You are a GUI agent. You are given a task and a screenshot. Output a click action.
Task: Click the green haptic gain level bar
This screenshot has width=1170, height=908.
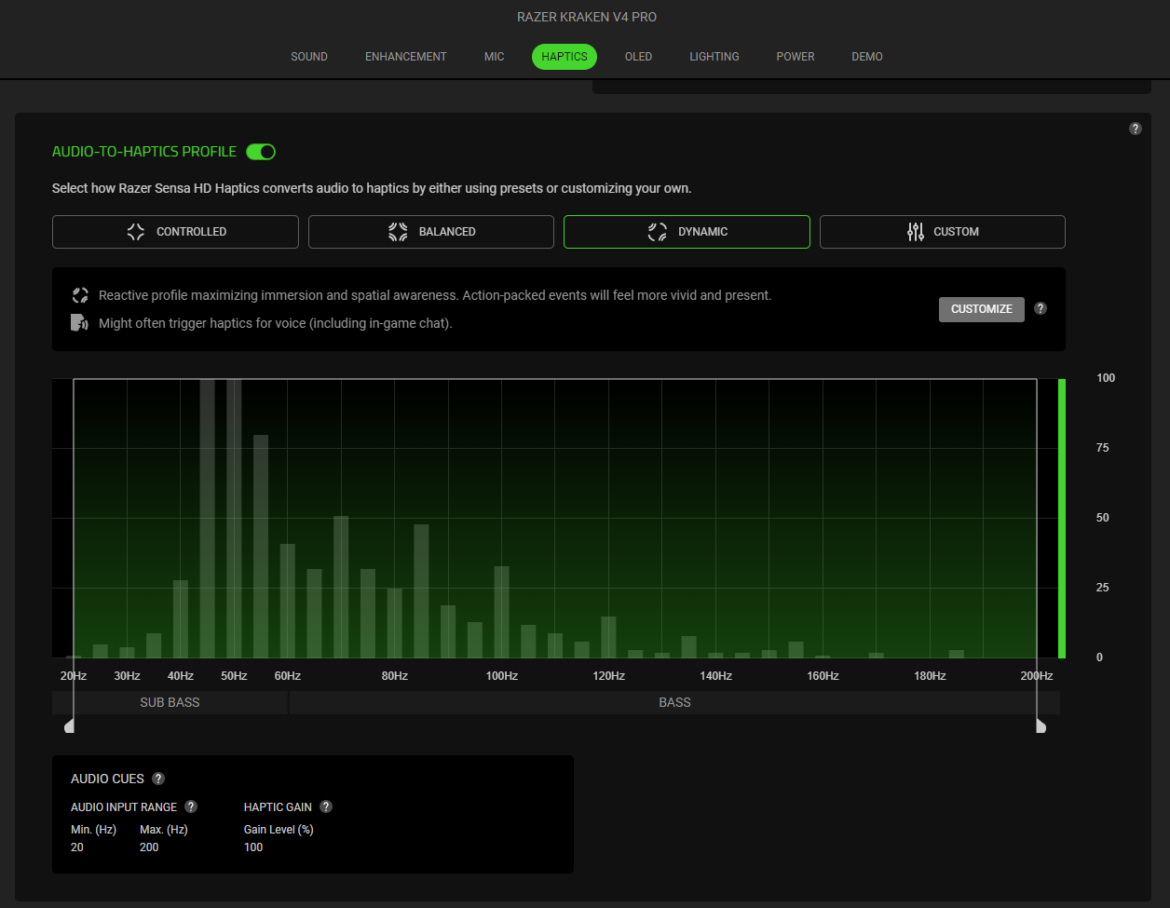1062,518
